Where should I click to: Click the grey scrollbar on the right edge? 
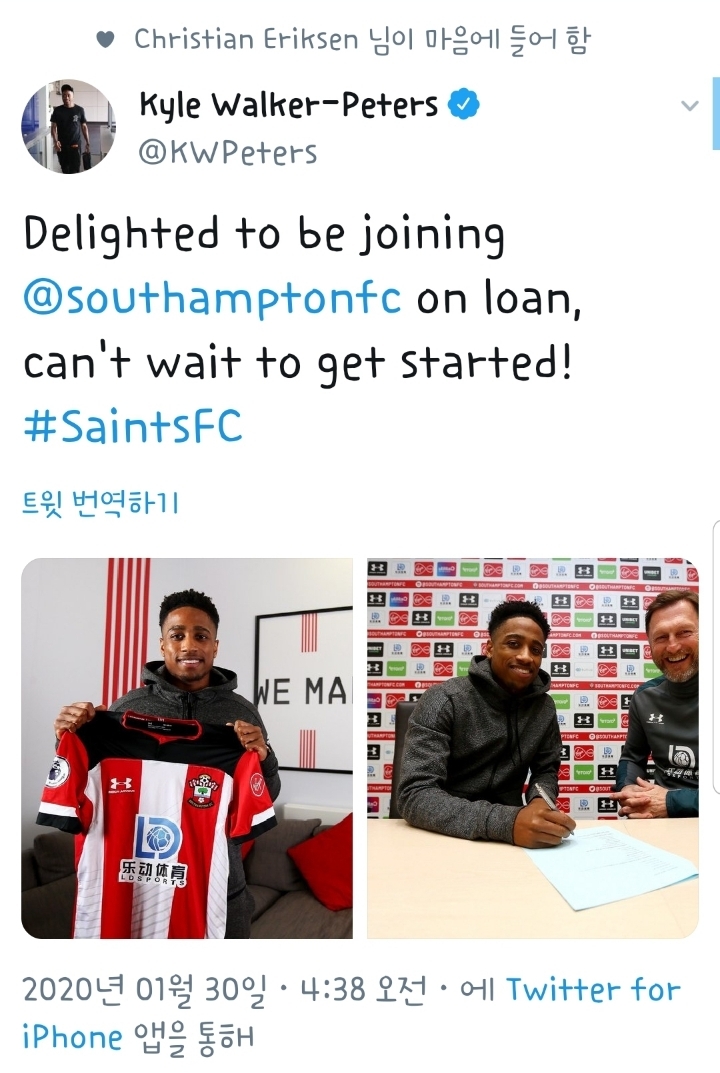tap(716, 657)
